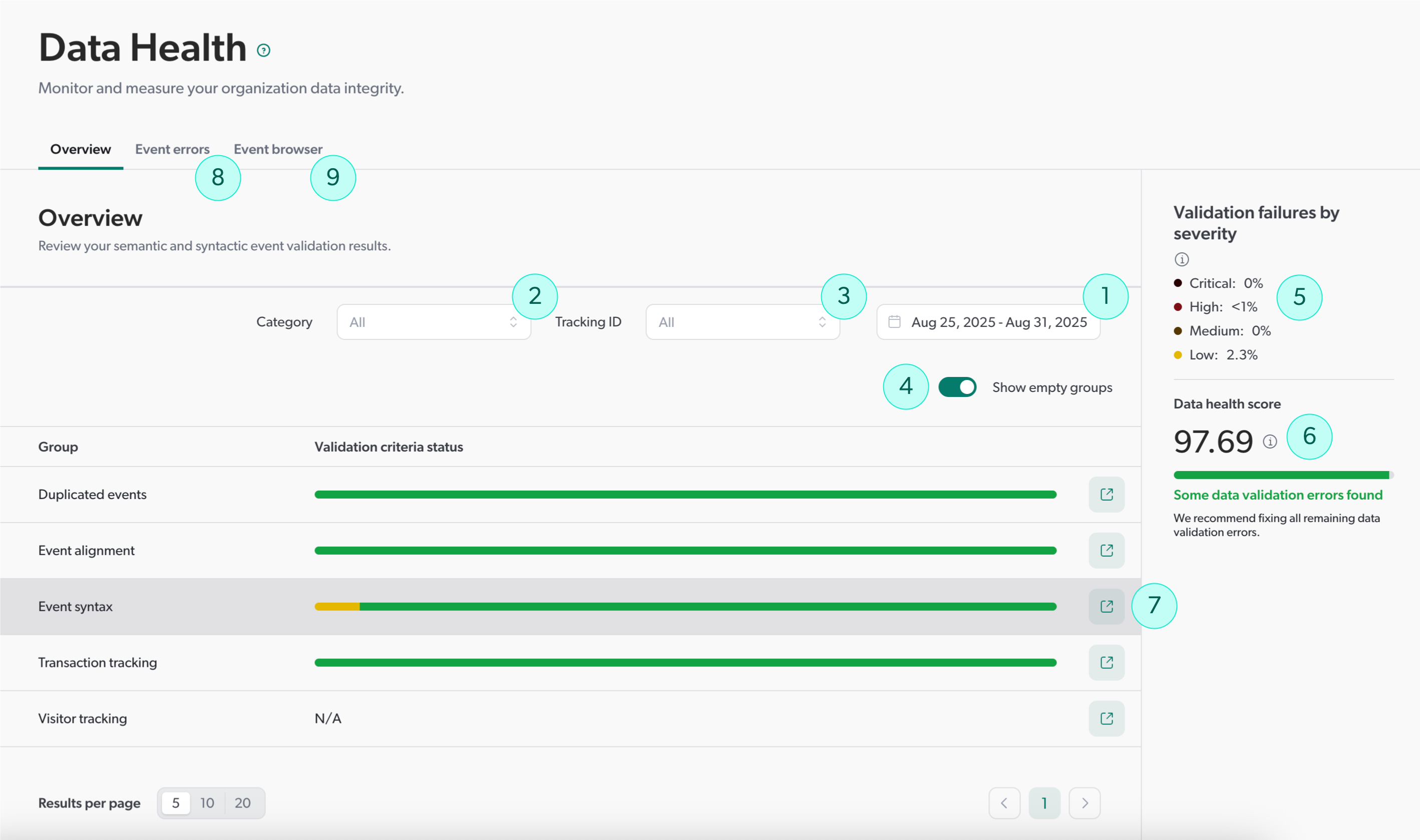
Task: Open the Data Health help icon
Action: 263,51
